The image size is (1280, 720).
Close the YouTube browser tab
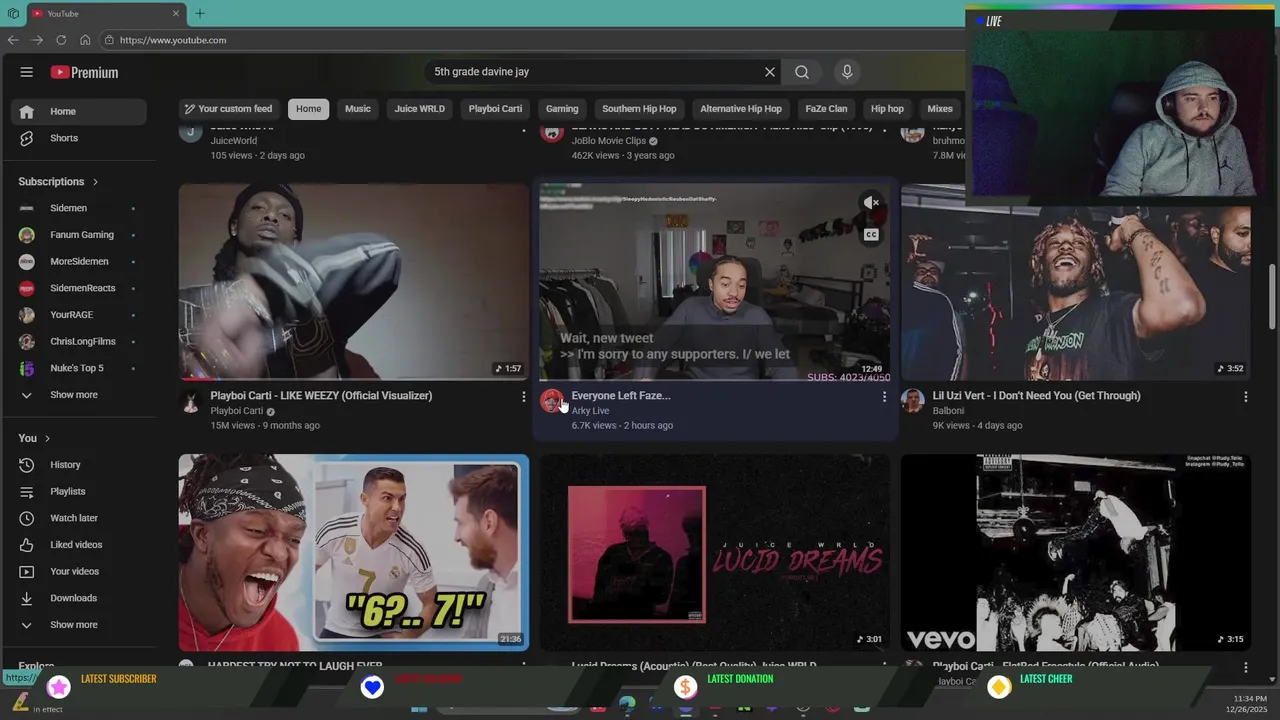pos(176,13)
